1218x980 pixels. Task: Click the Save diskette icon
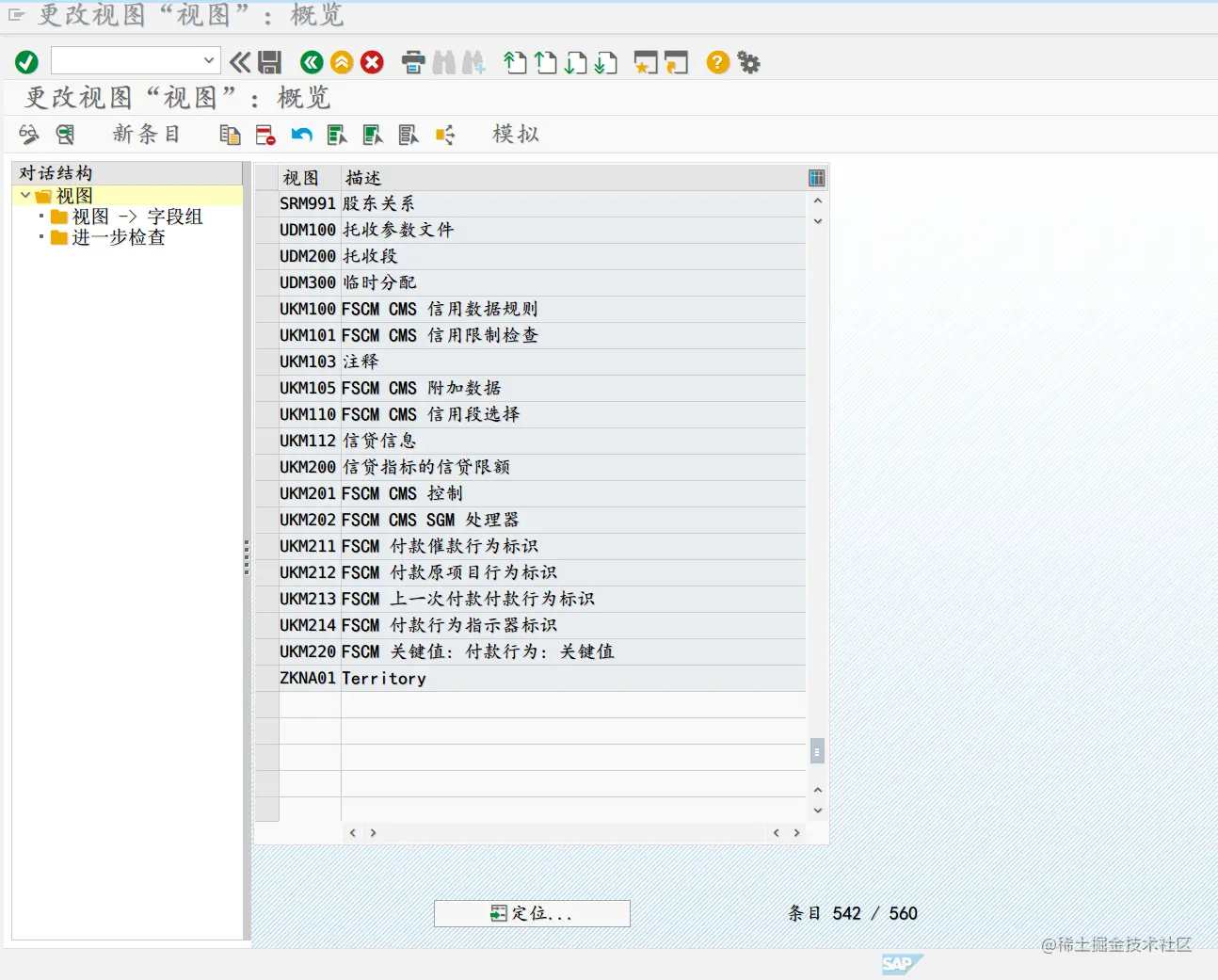[x=270, y=62]
